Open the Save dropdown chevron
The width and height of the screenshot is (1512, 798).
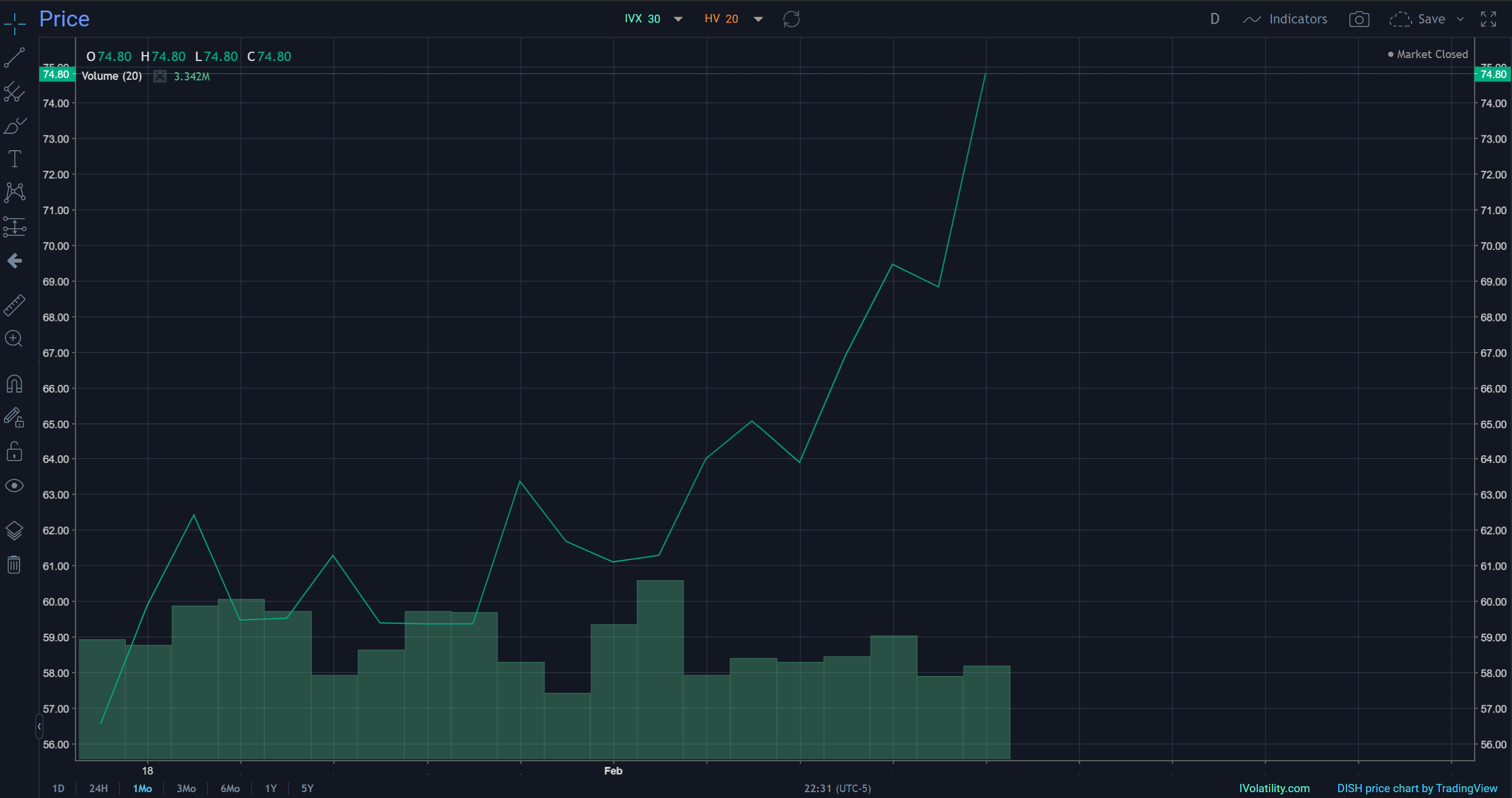[x=1460, y=19]
